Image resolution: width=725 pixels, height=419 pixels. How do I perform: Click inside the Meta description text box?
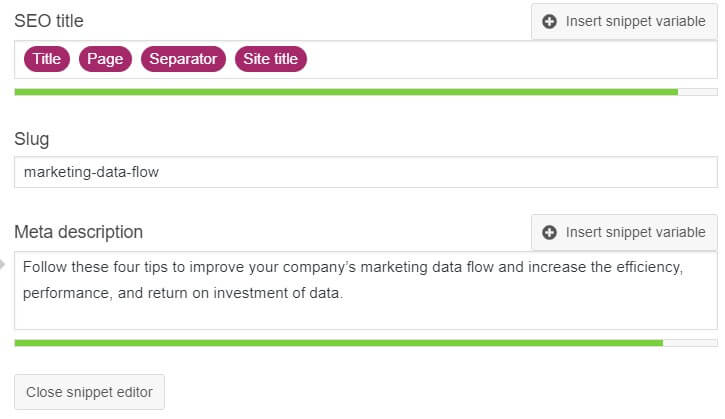click(366, 310)
